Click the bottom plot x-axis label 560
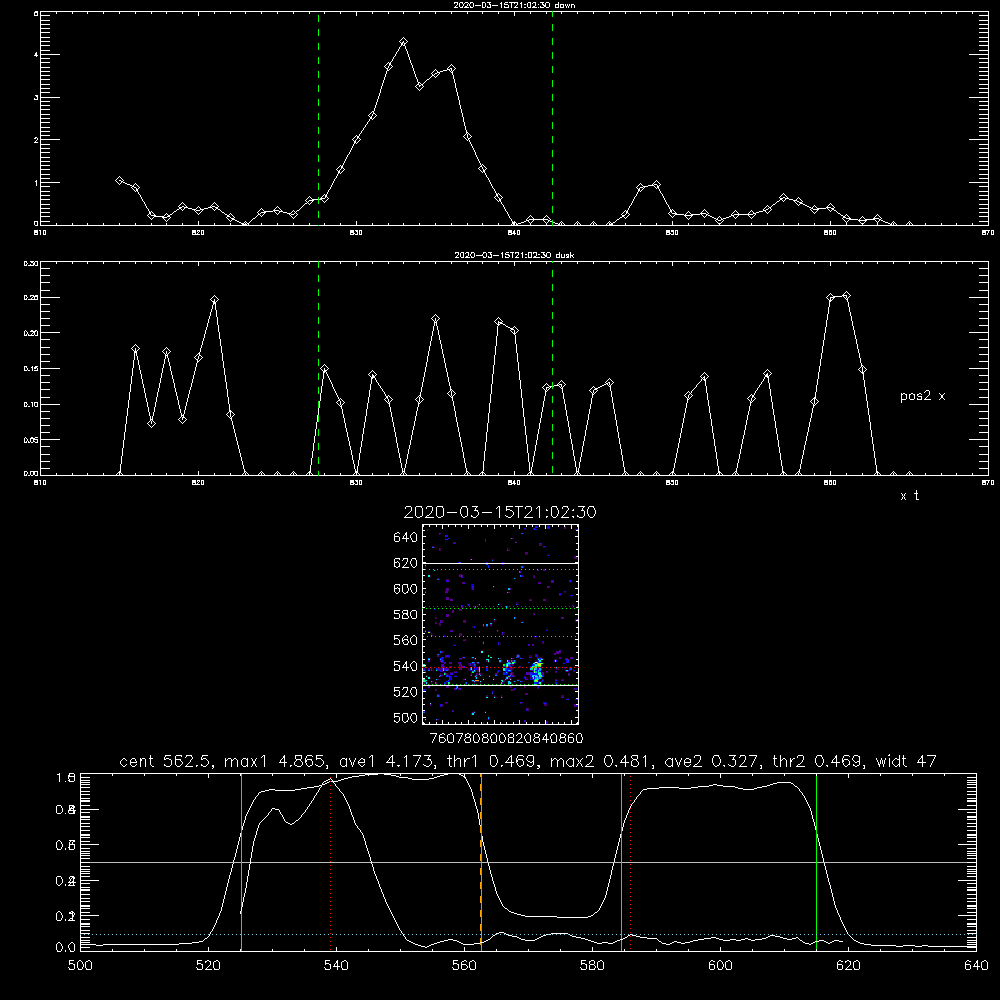This screenshot has width=1000, height=1000. coord(464,966)
